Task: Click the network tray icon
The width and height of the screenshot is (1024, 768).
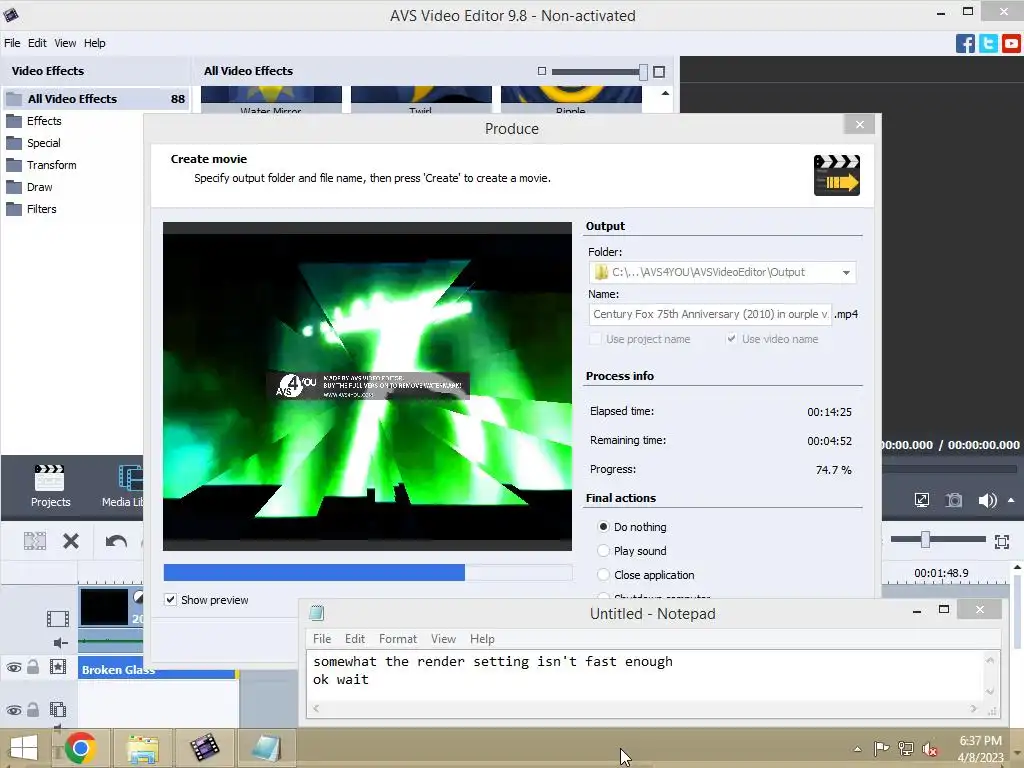Action: [x=906, y=749]
